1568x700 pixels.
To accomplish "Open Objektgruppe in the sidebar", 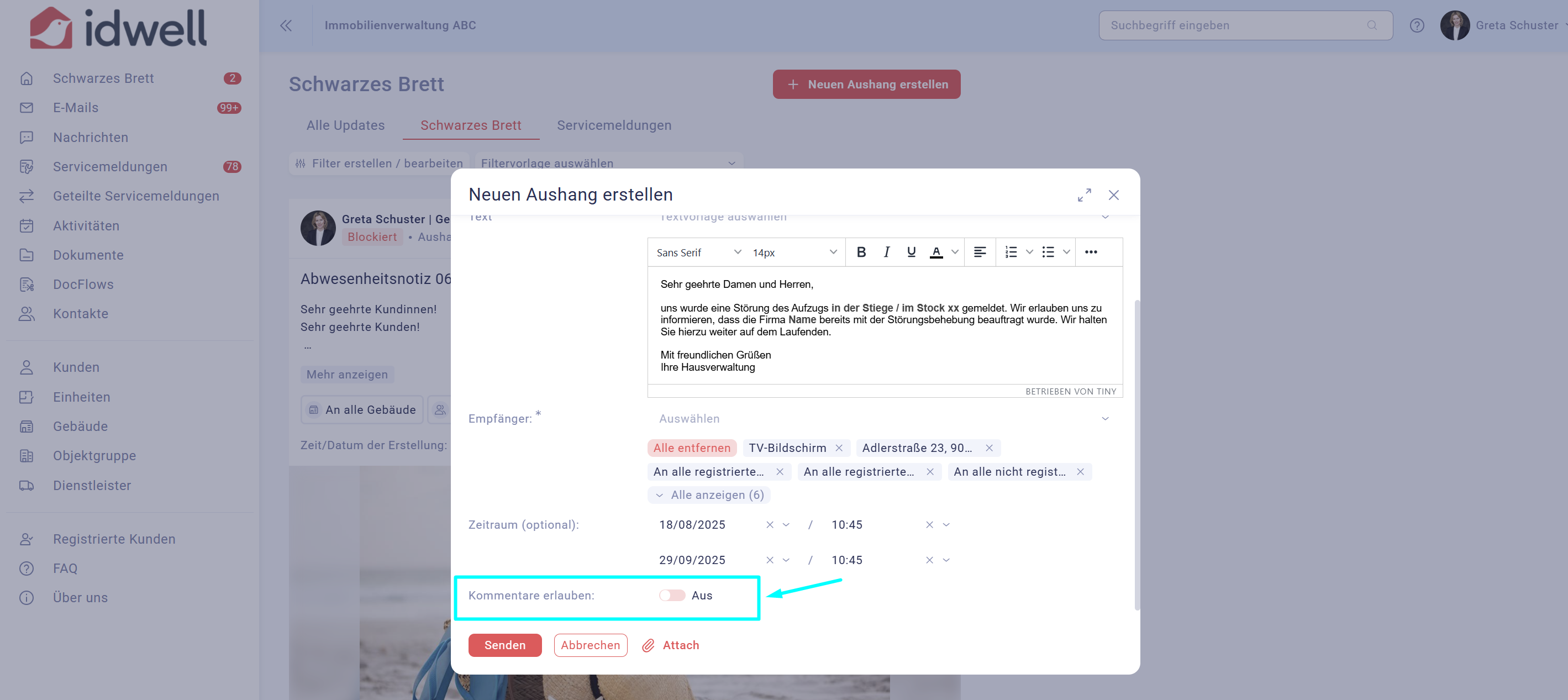I will point(94,455).
